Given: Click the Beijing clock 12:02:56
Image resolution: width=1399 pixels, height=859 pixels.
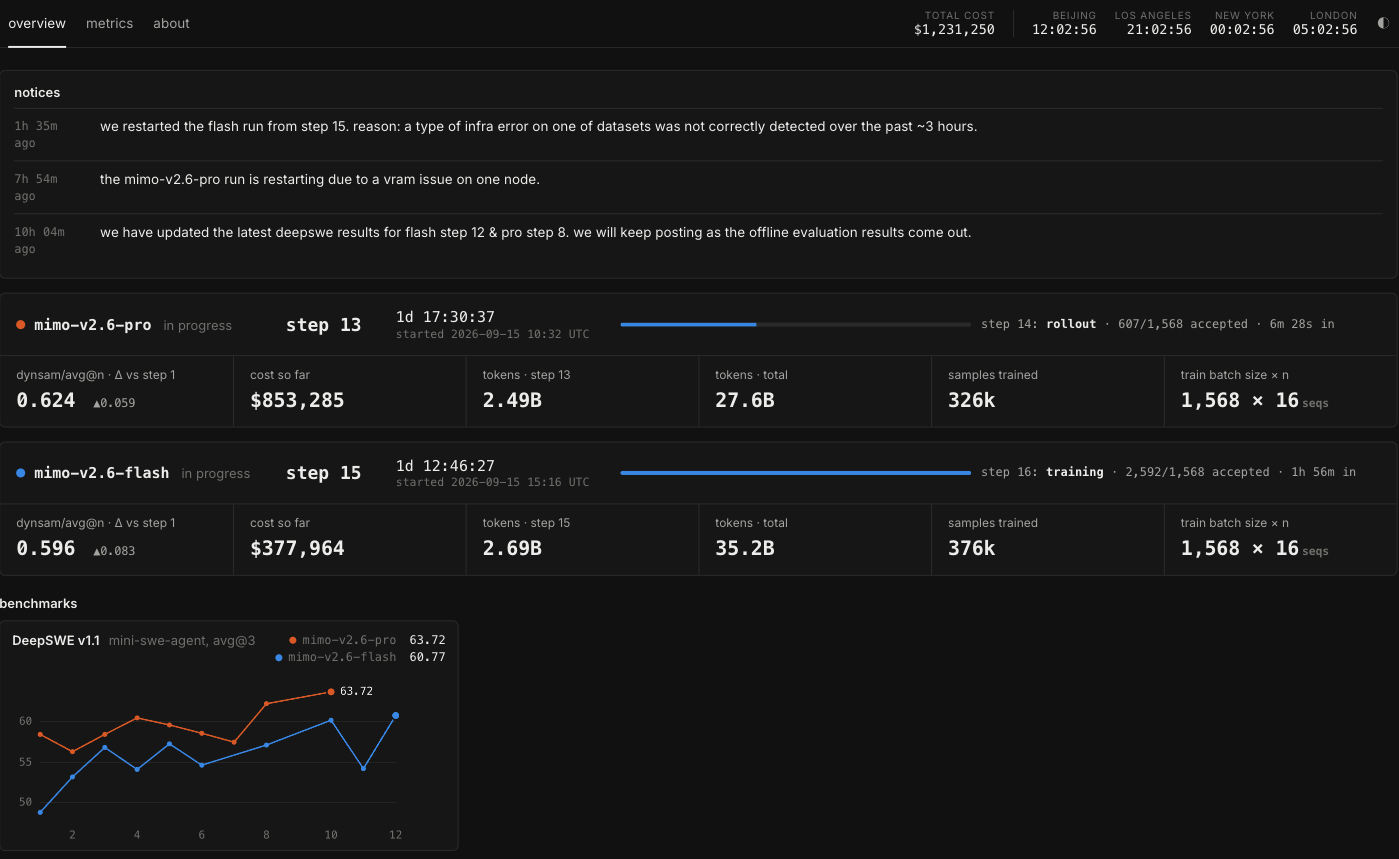Looking at the screenshot, I should point(1064,30).
